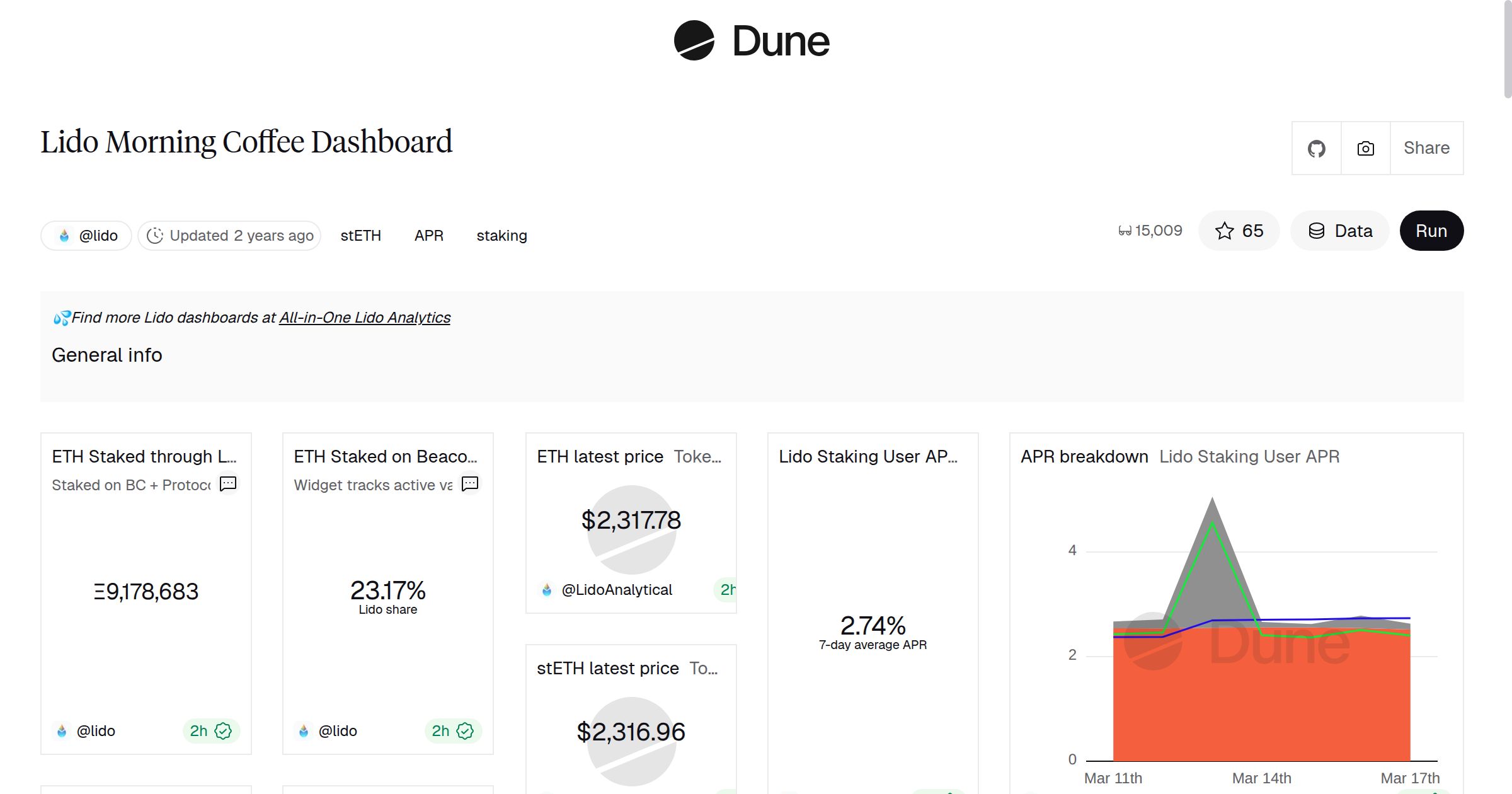Click the staking tag
Viewport: 1512px width, 794px height.
[501, 235]
